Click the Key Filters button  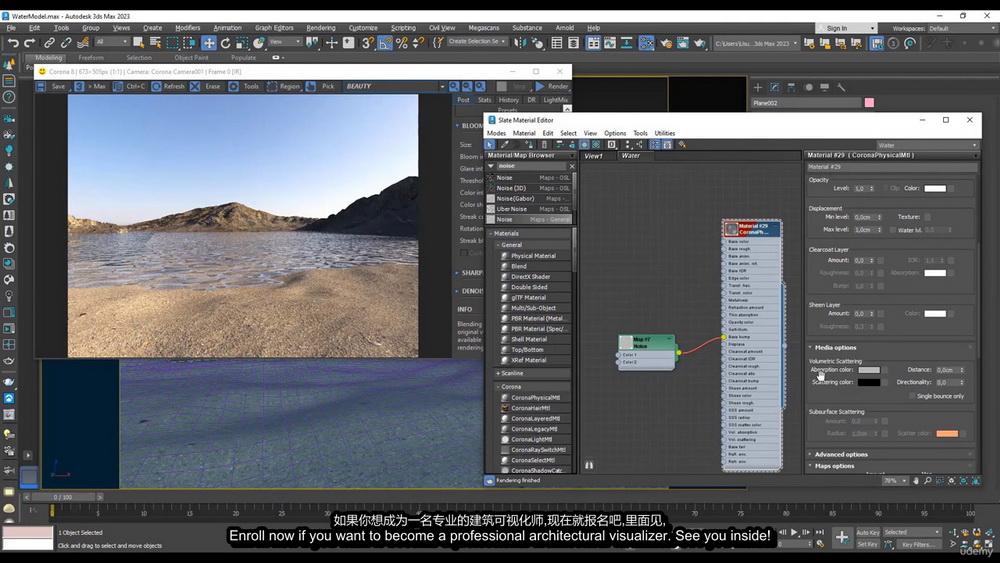coord(919,545)
